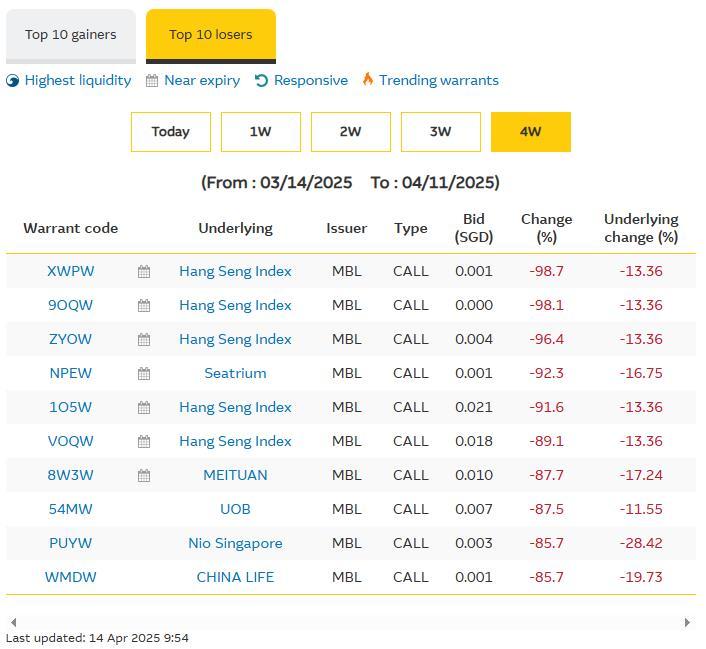Open the Trending warrants link
Screen dimensions: 706x649
click(x=439, y=81)
